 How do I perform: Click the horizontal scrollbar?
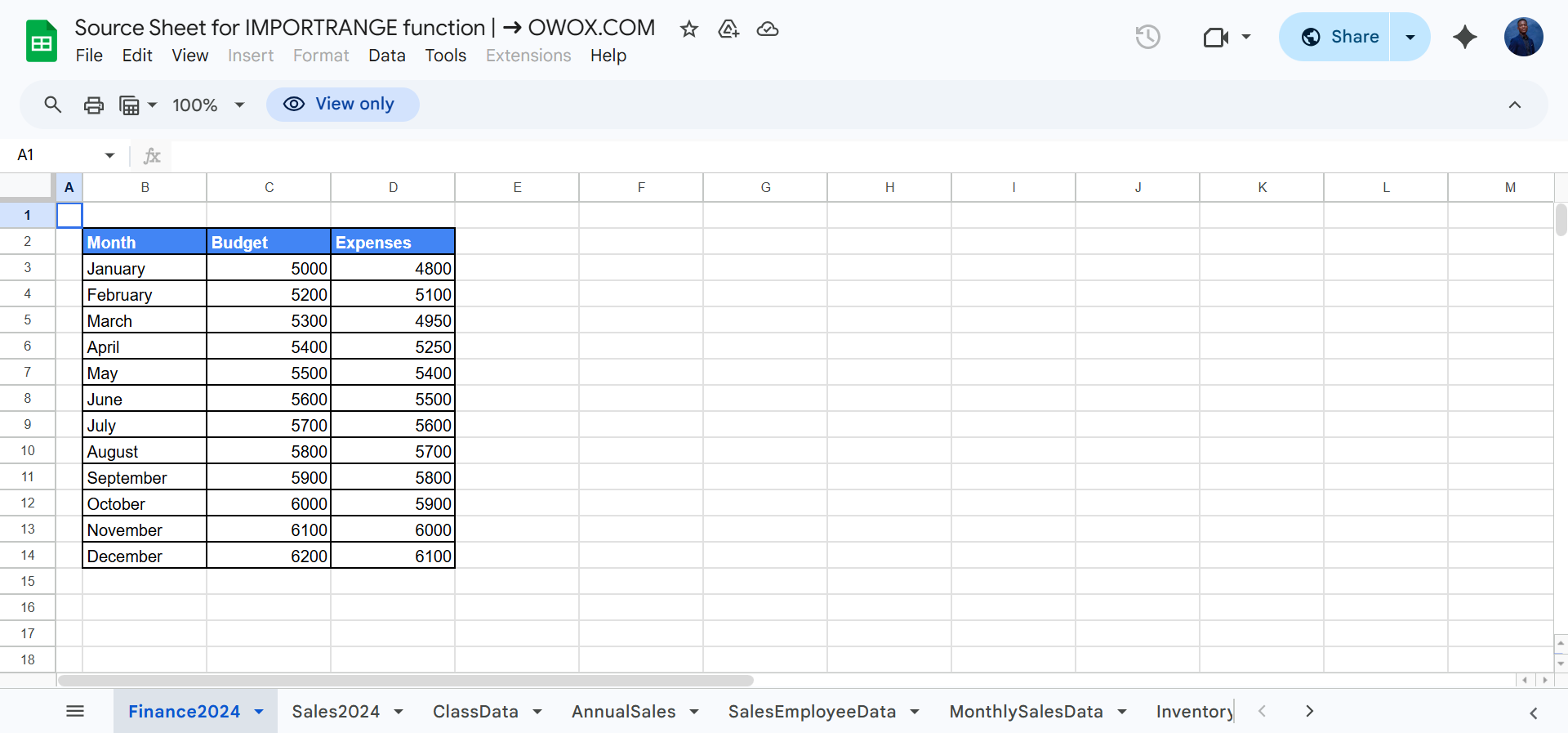[x=406, y=680]
